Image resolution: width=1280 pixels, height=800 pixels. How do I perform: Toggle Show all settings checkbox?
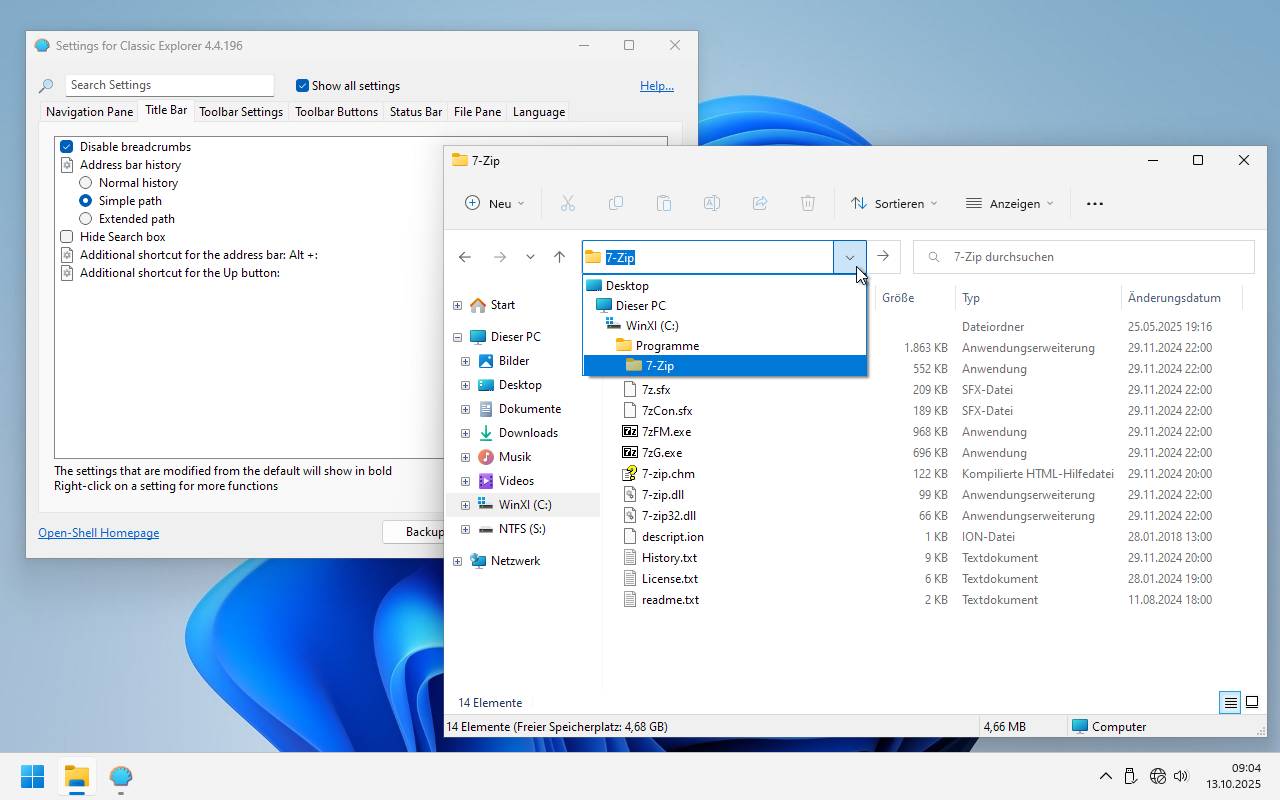tap(302, 86)
